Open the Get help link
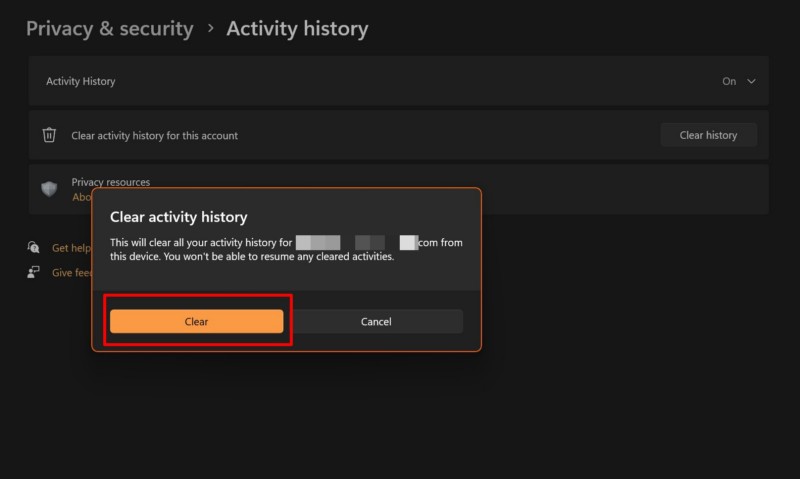Screen dimensions: 800x479 point(71,248)
